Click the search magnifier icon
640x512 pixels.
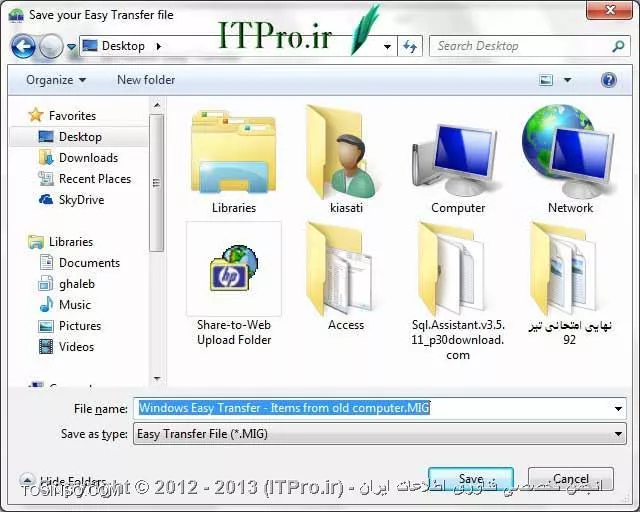tap(618, 46)
